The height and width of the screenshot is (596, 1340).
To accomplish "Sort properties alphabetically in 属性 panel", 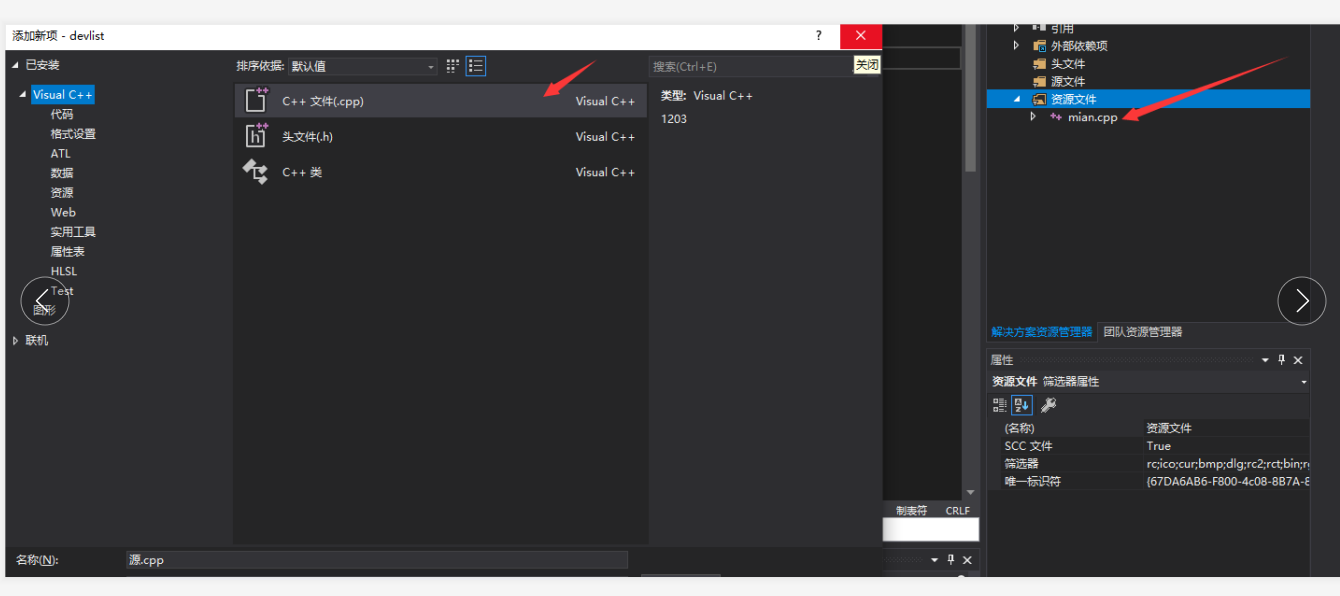I will coord(1021,405).
